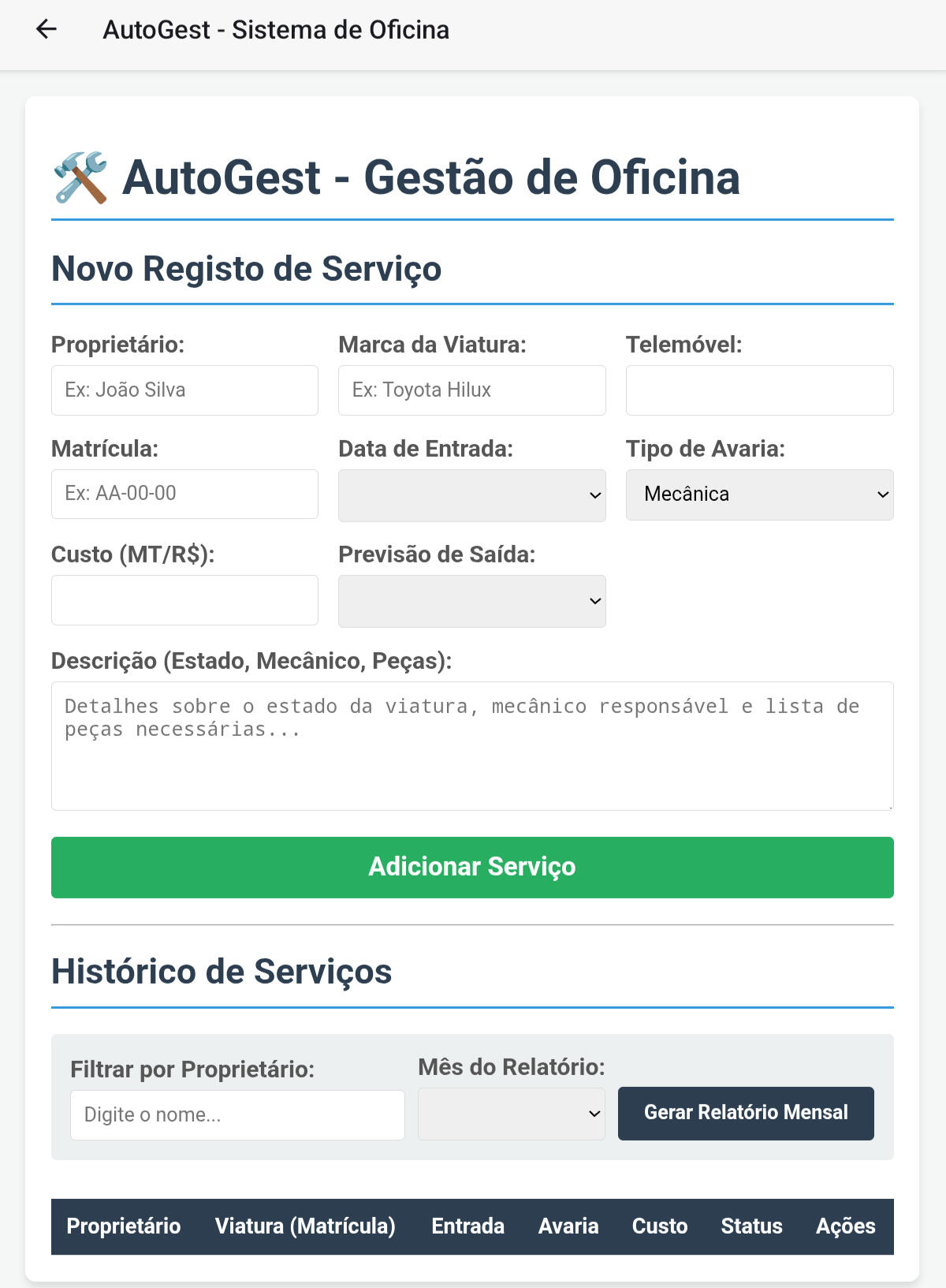The image size is (946, 1288).
Task: Click the Matrícula input field
Action: tap(184, 495)
